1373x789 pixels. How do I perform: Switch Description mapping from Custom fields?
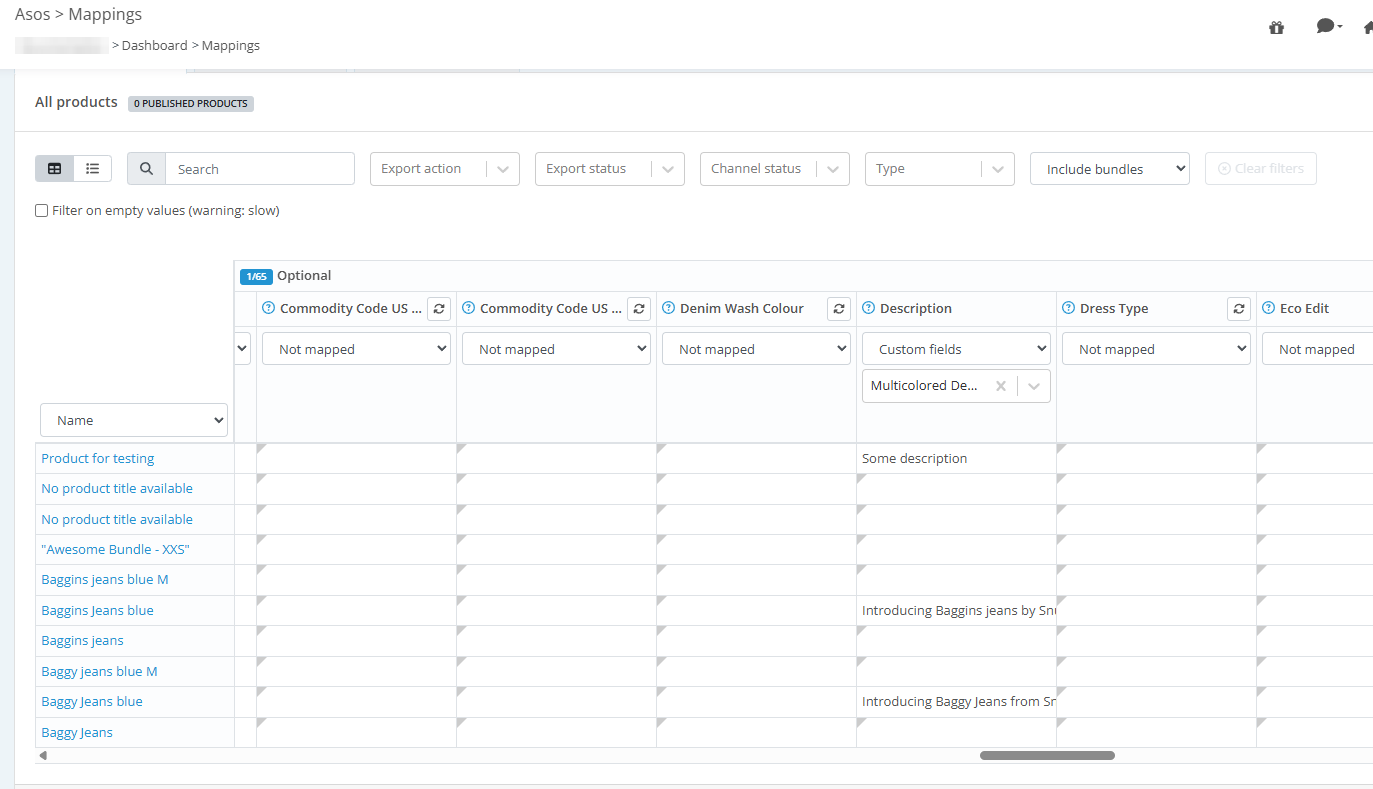click(x=956, y=348)
